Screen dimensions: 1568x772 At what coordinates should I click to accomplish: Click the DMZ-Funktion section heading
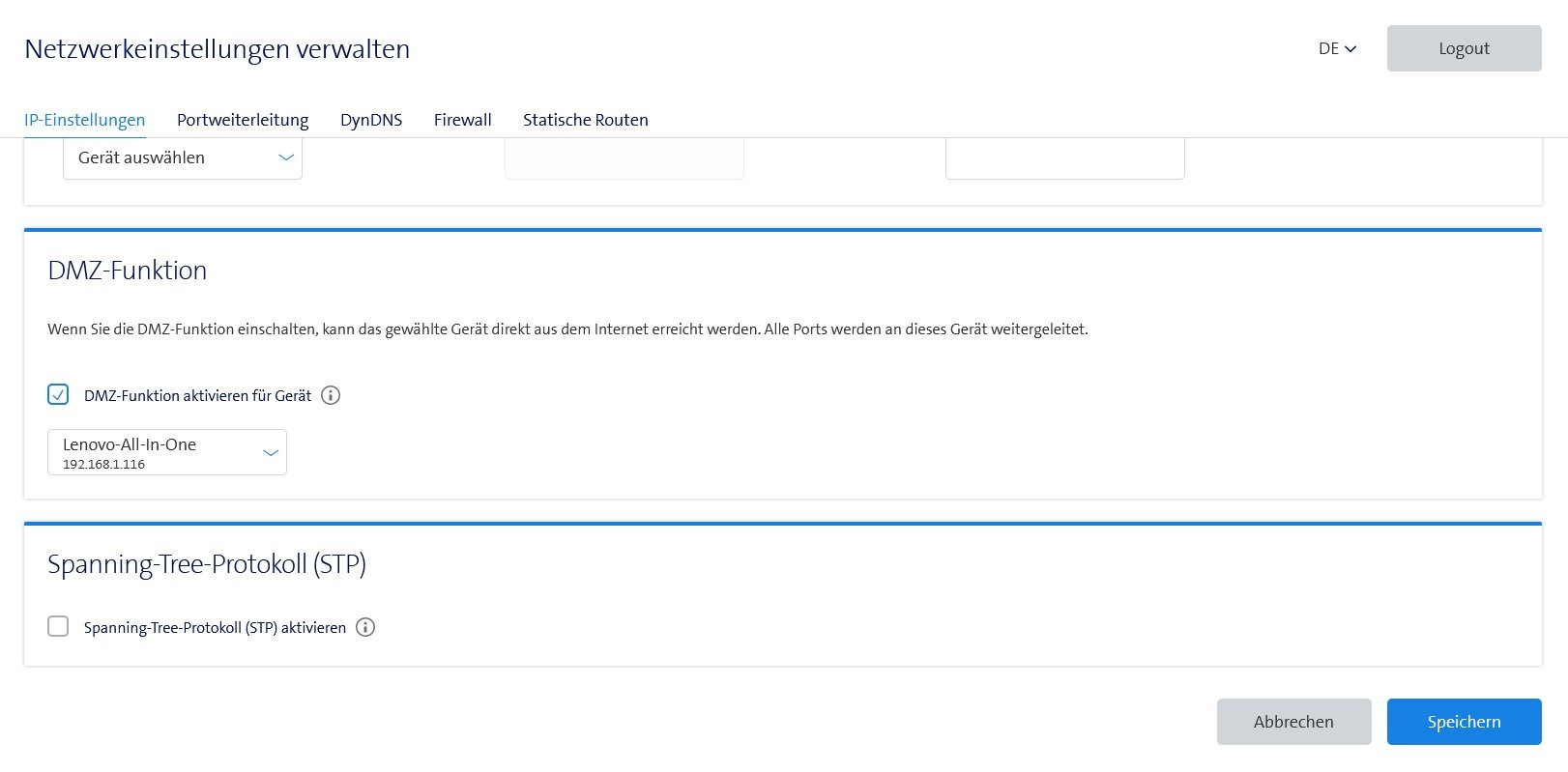point(128,271)
